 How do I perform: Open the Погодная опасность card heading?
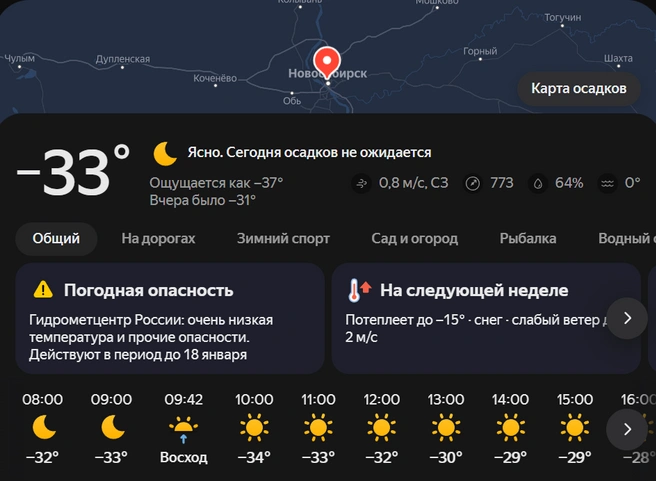pos(149,290)
